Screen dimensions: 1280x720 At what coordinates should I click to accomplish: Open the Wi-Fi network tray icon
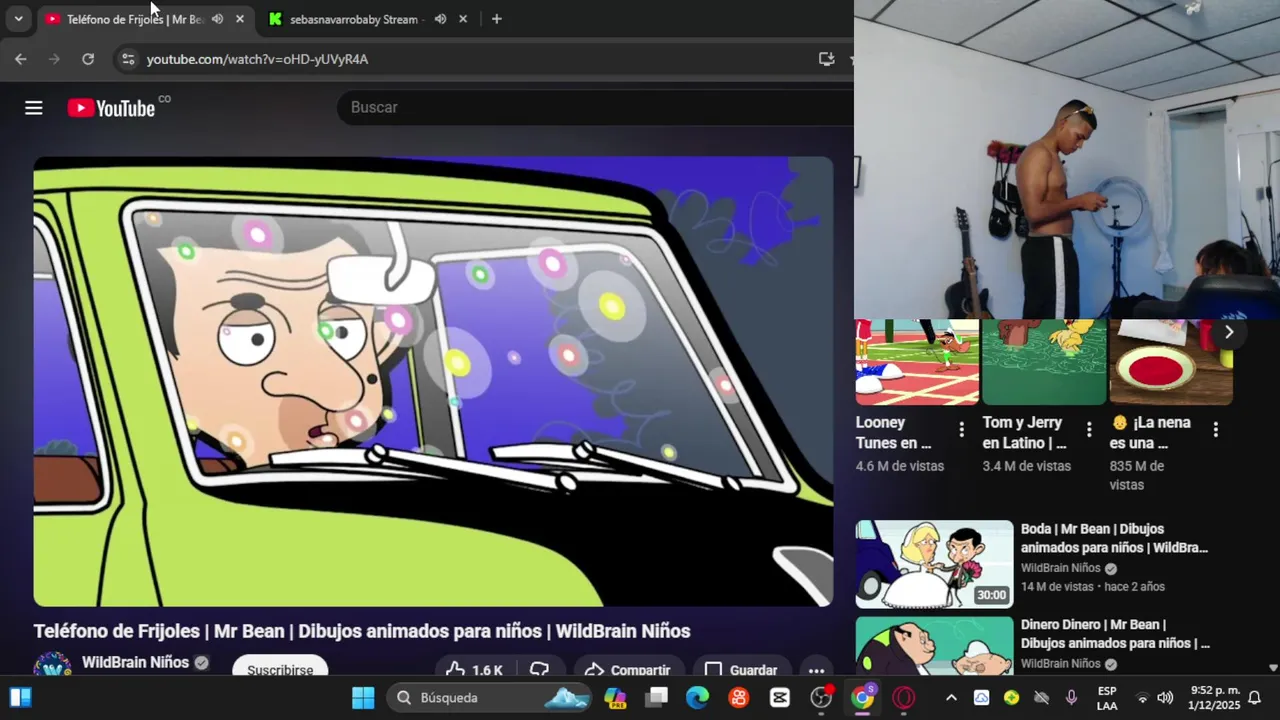coord(1142,698)
